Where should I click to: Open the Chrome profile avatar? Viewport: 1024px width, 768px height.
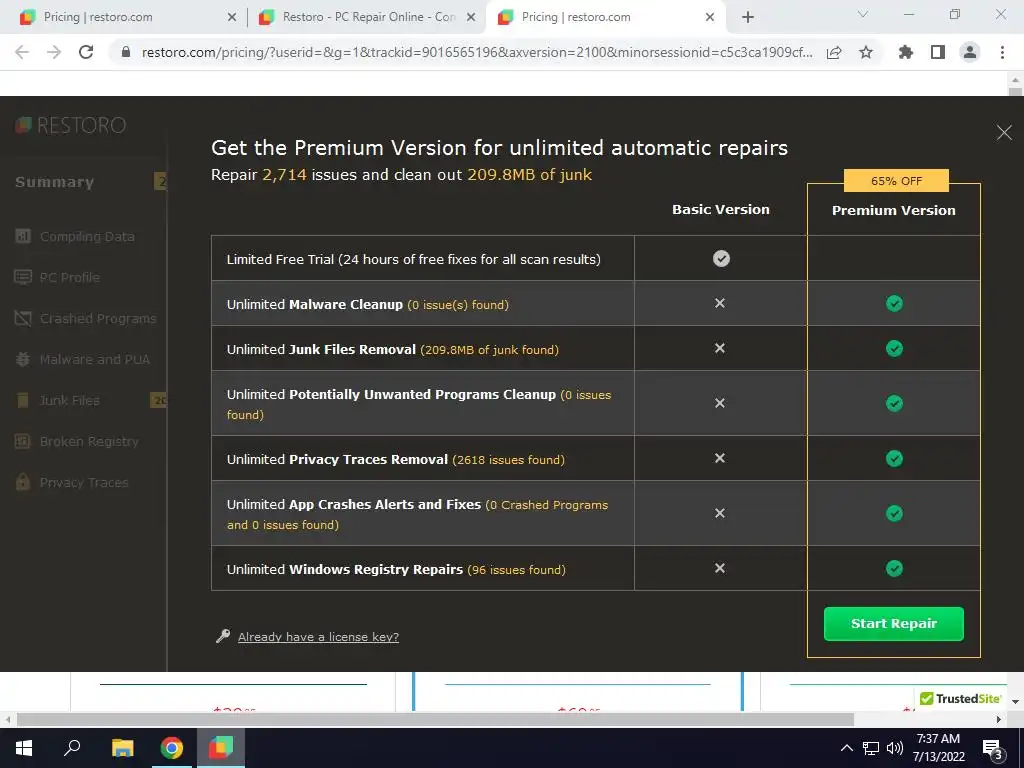pos(970,52)
